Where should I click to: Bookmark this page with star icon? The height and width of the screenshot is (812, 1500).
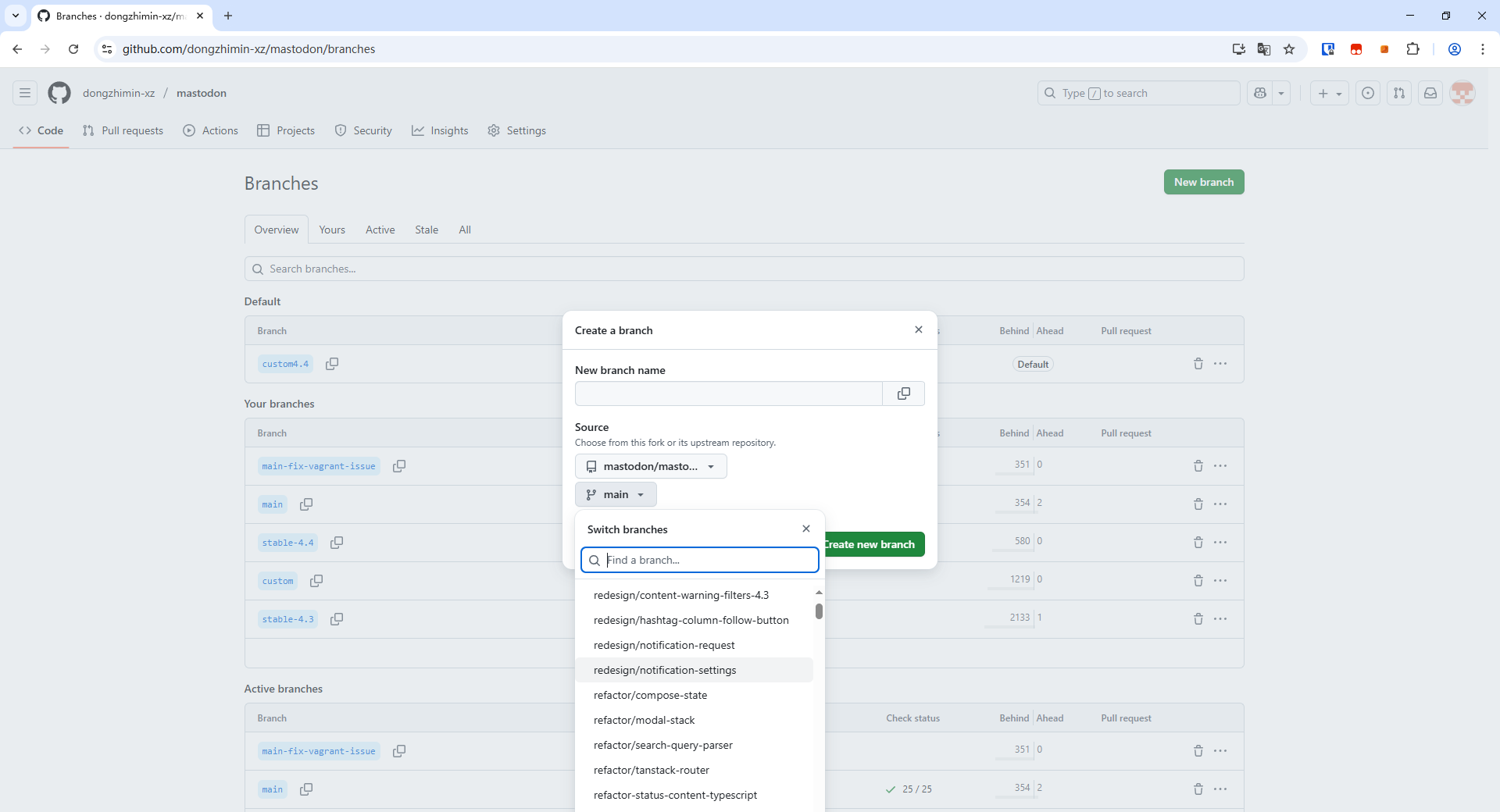coord(1289,49)
